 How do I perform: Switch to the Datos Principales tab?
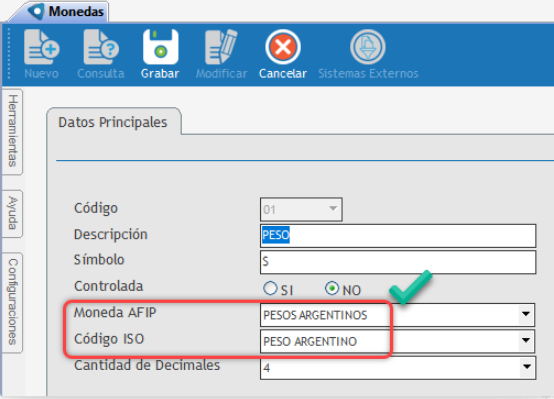113,122
